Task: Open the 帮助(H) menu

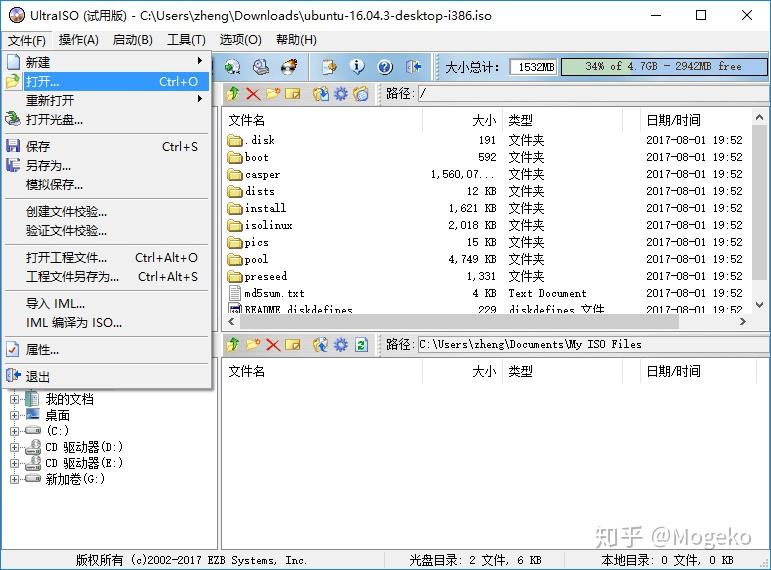Action: tap(296, 40)
